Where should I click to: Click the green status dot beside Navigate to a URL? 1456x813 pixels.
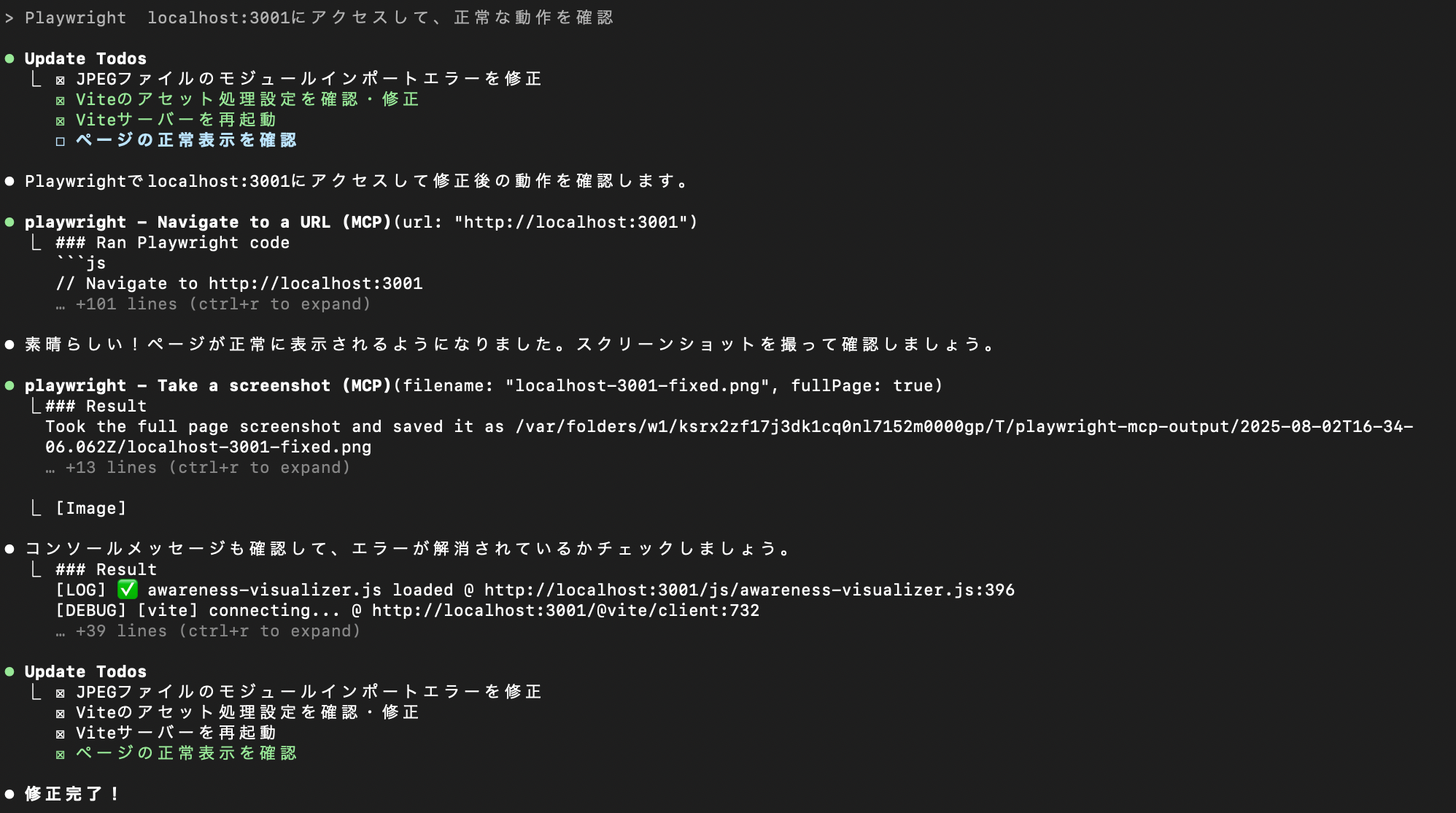pos(9,222)
